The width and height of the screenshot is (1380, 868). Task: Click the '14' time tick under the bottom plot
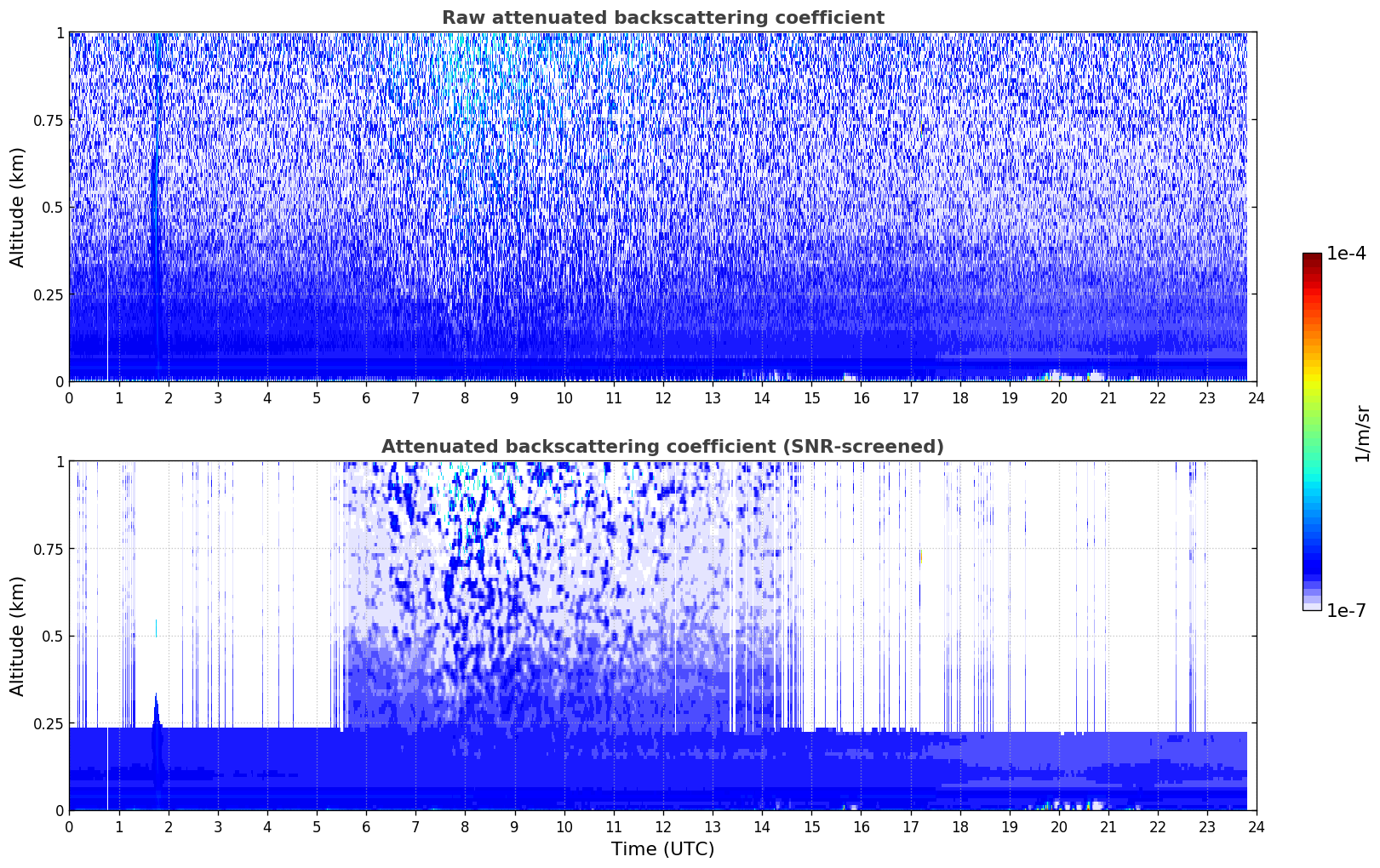762,826
